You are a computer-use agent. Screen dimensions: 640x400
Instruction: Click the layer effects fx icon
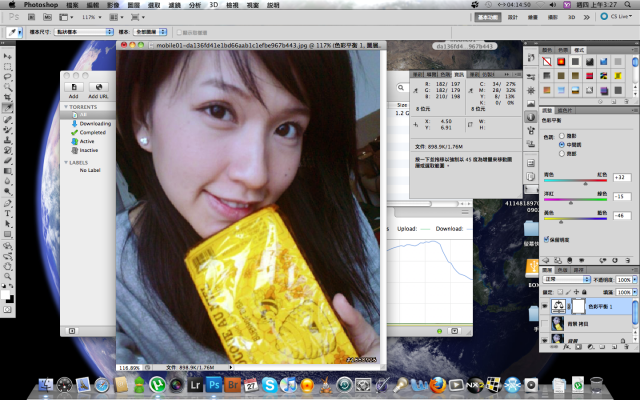tap(566, 347)
